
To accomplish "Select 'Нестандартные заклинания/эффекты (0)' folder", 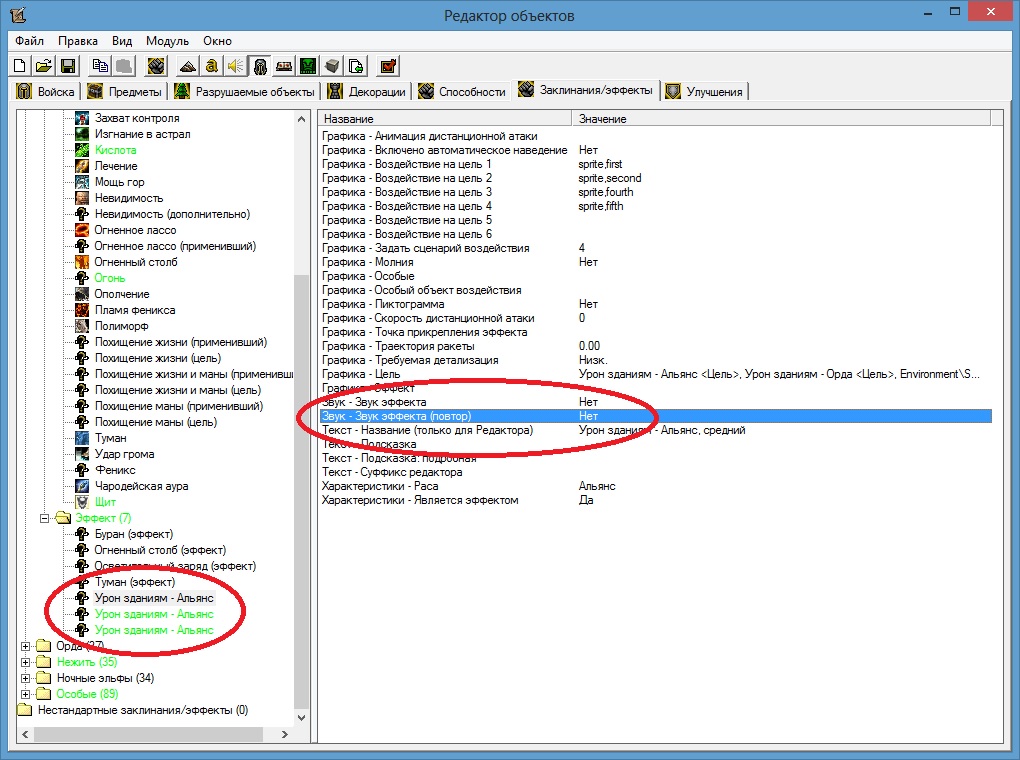I will click(x=142, y=710).
